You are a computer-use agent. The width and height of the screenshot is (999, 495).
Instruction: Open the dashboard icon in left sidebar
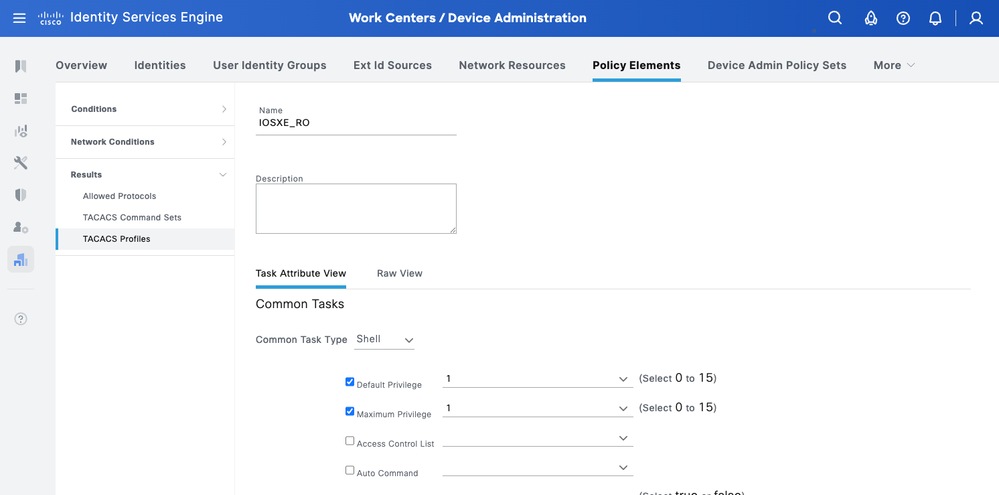(x=21, y=99)
